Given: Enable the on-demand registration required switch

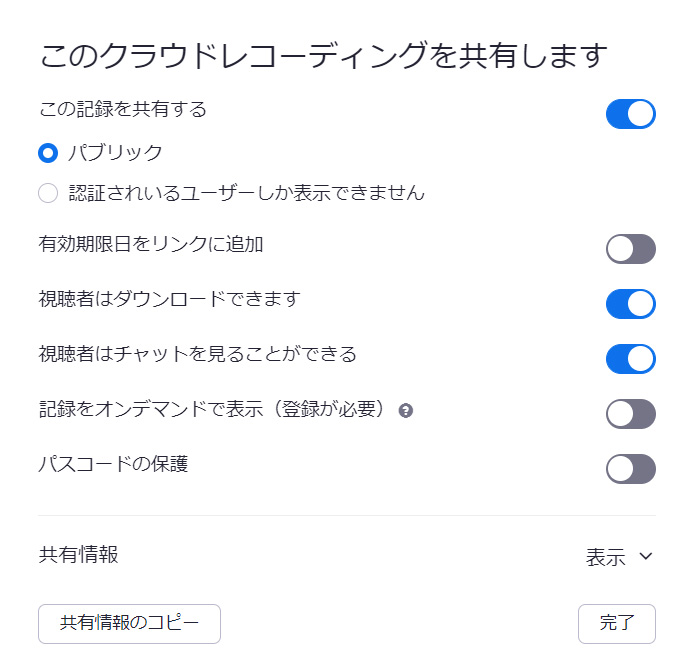Looking at the screenshot, I should [x=630, y=414].
